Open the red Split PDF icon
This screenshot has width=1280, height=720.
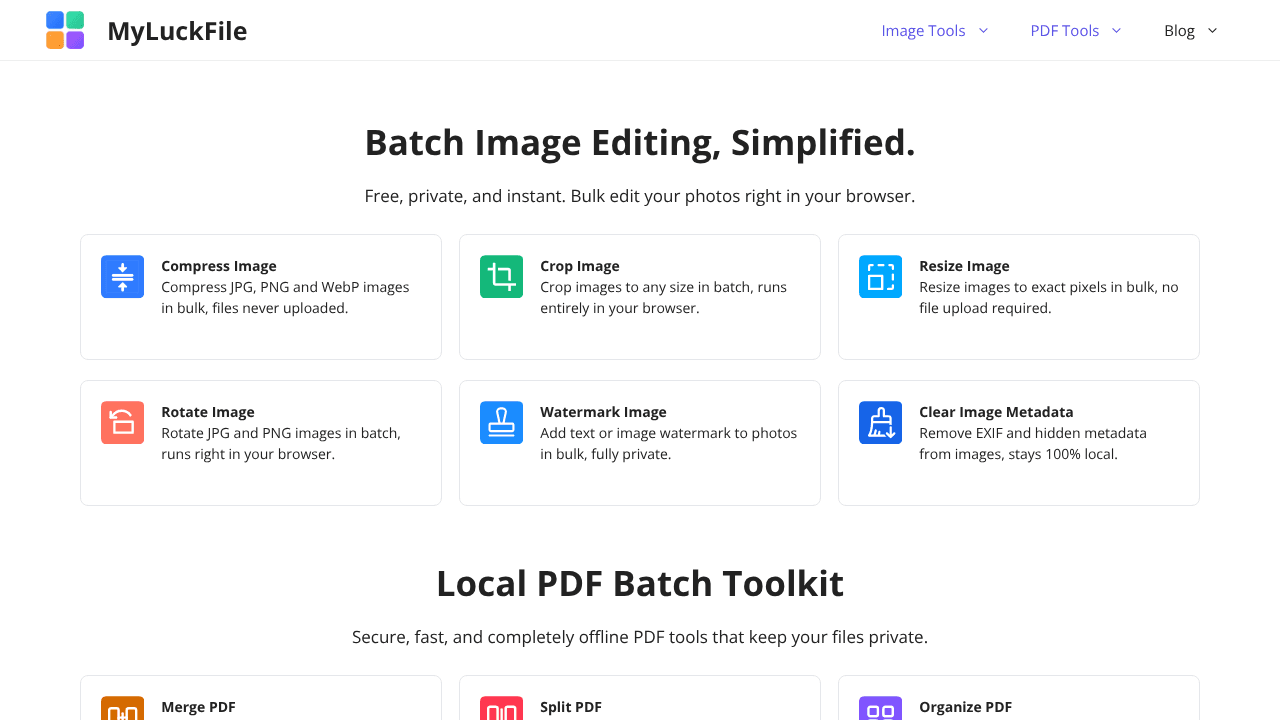501,708
